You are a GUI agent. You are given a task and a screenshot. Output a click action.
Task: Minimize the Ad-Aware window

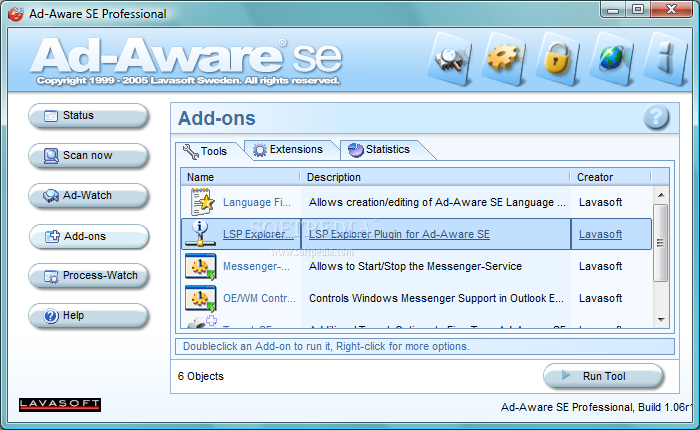pyautogui.click(x=612, y=9)
